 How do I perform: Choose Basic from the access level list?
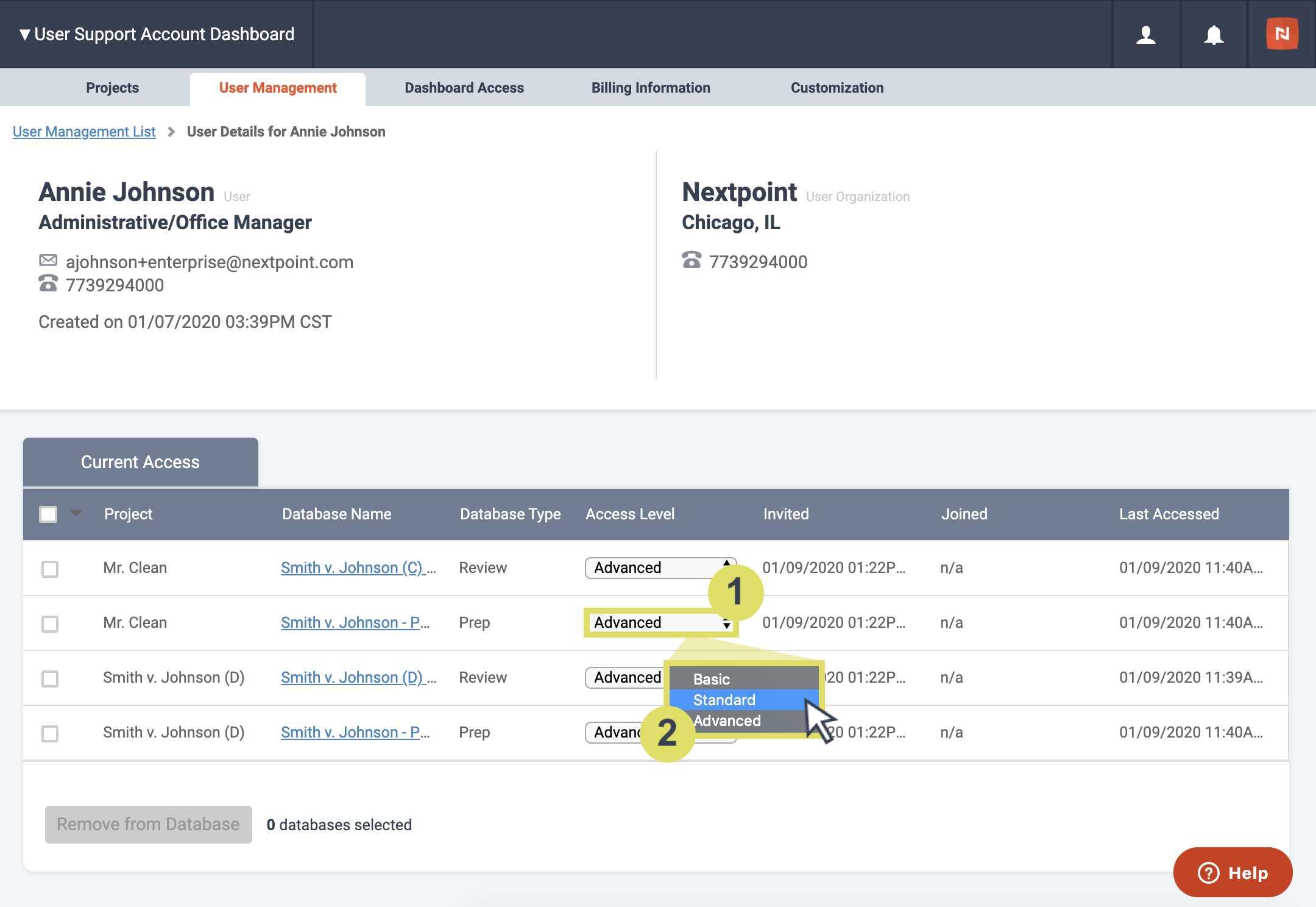point(743,679)
